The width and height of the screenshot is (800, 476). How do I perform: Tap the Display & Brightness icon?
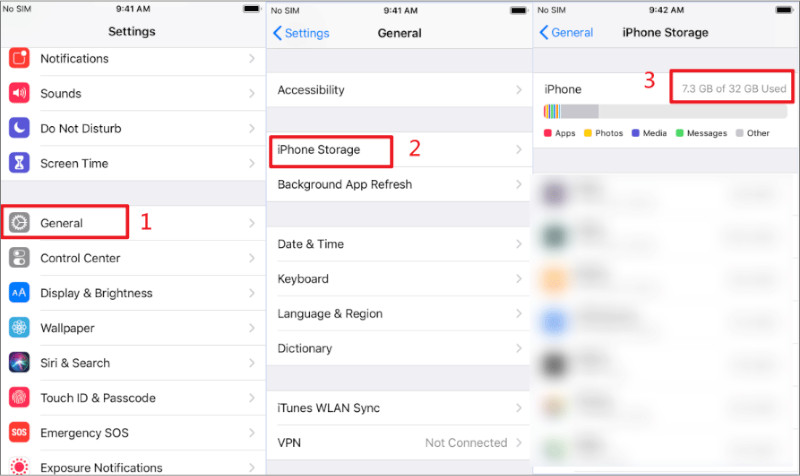tap(20, 293)
